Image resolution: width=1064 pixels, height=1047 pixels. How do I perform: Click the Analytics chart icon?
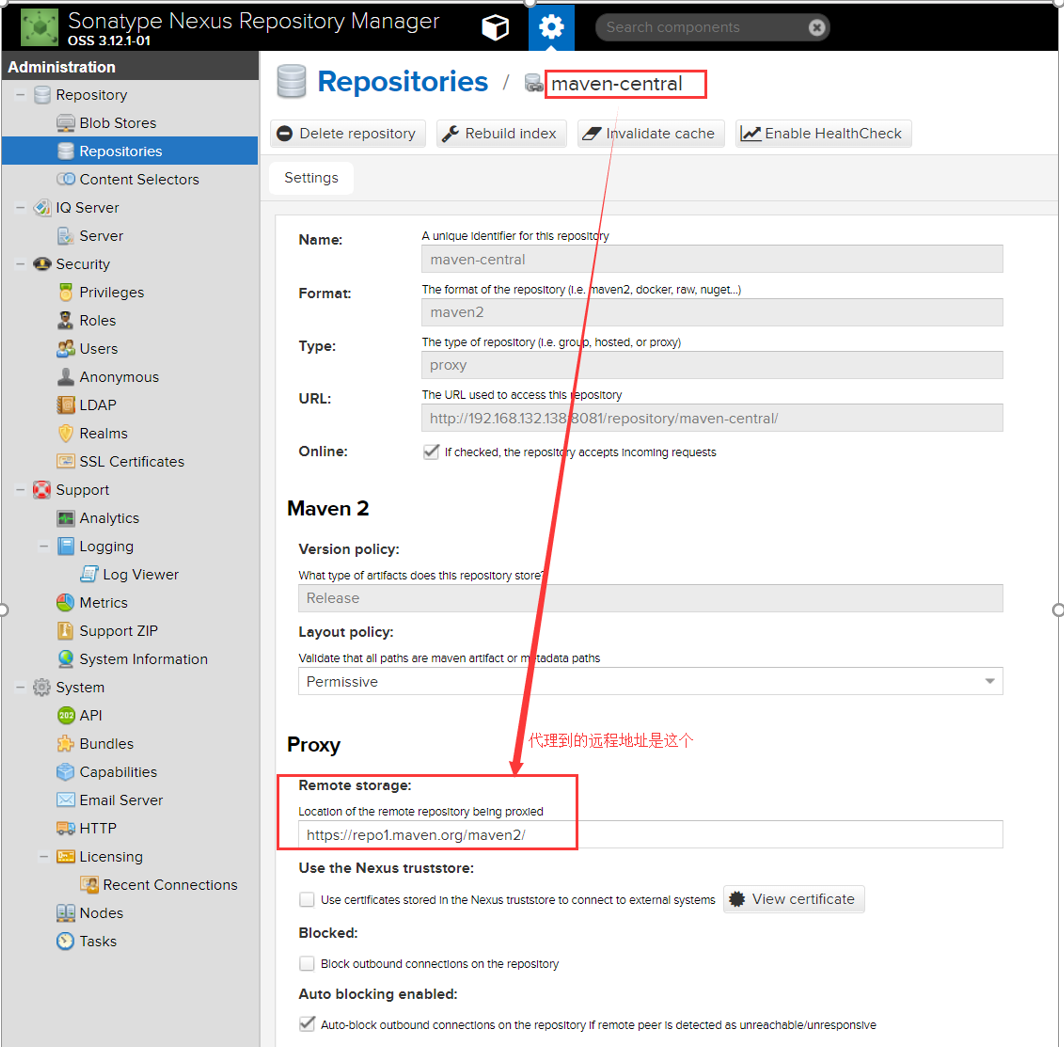pos(66,518)
